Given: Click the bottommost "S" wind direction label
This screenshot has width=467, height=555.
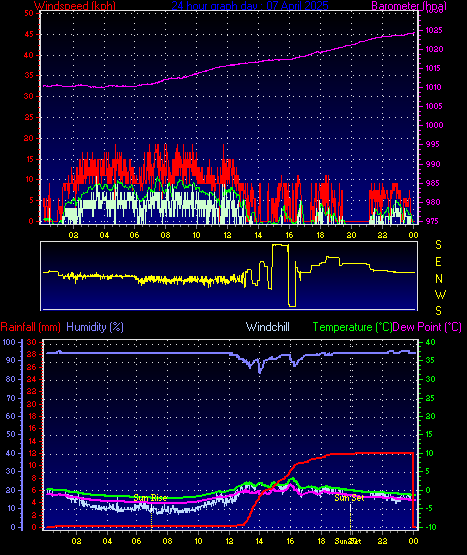Looking at the screenshot, I should point(438,311).
